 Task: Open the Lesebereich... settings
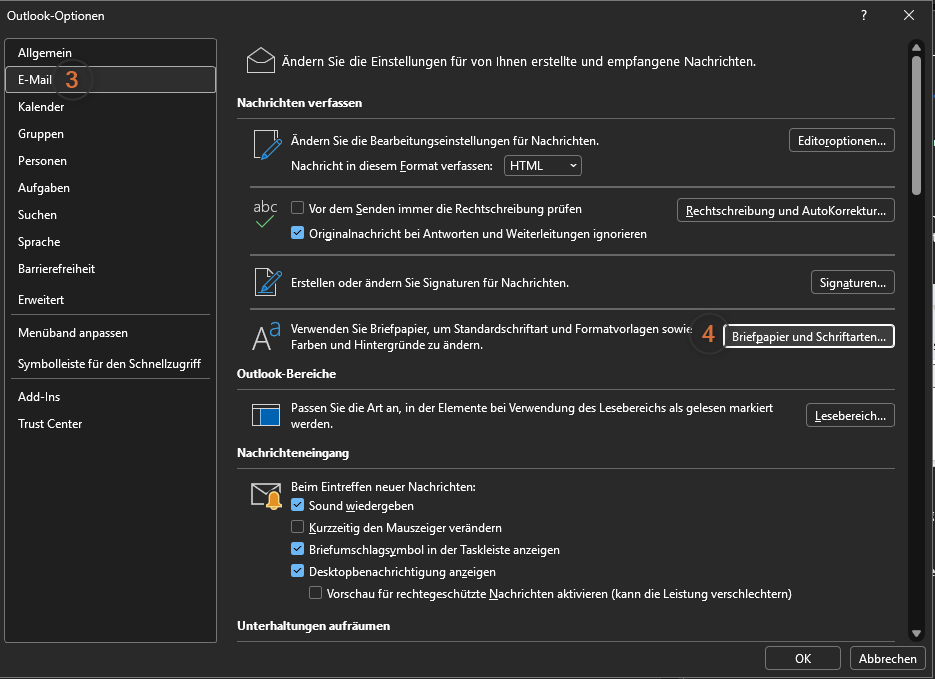pyautogui.click(x=850, y=416)
